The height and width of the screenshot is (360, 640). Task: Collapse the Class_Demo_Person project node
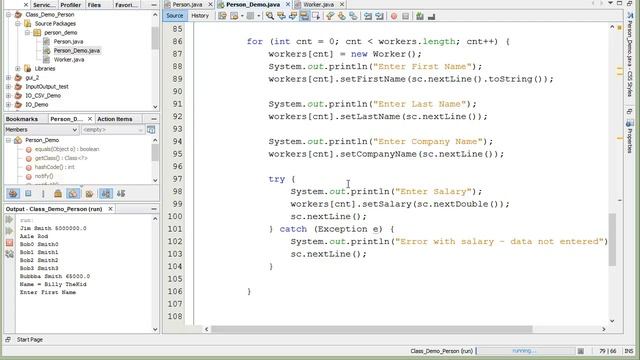[x=9, y=14]
